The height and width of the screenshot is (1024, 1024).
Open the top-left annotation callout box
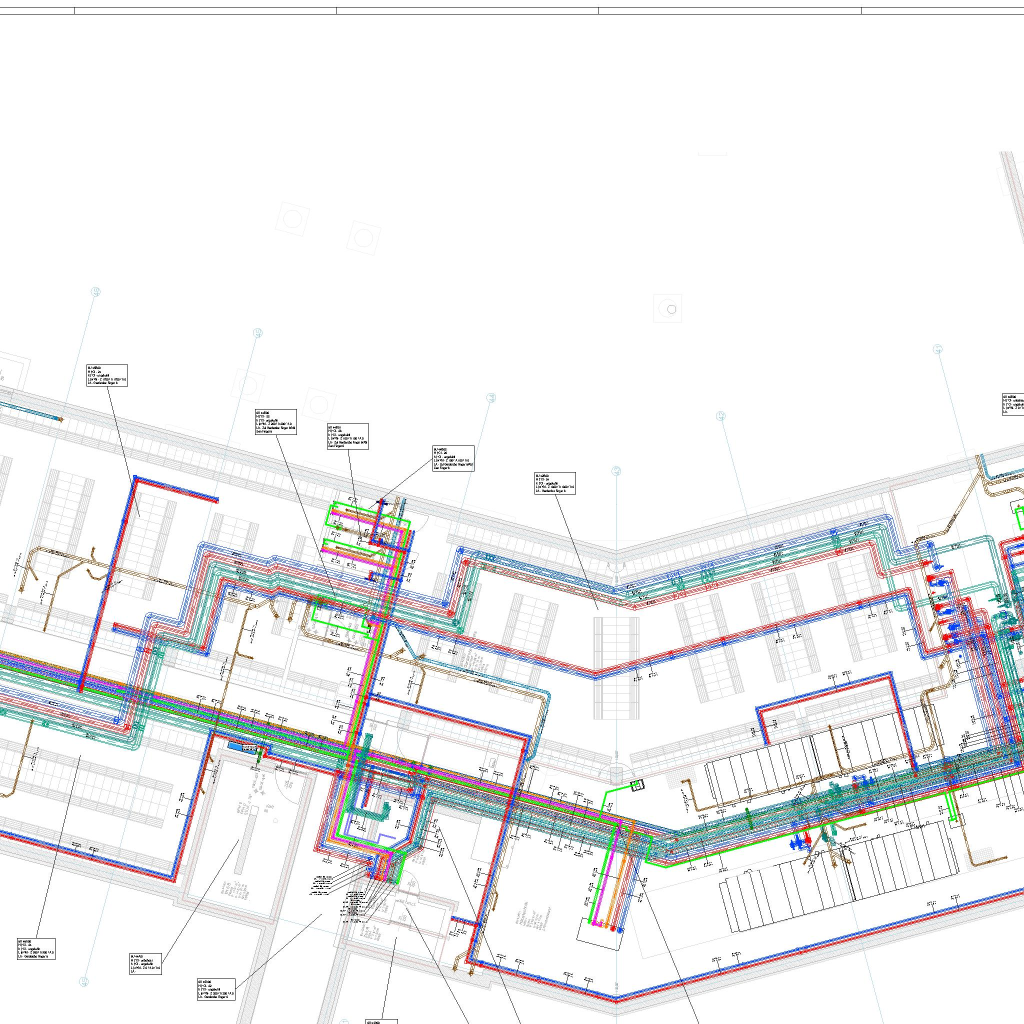click(107, 375)
